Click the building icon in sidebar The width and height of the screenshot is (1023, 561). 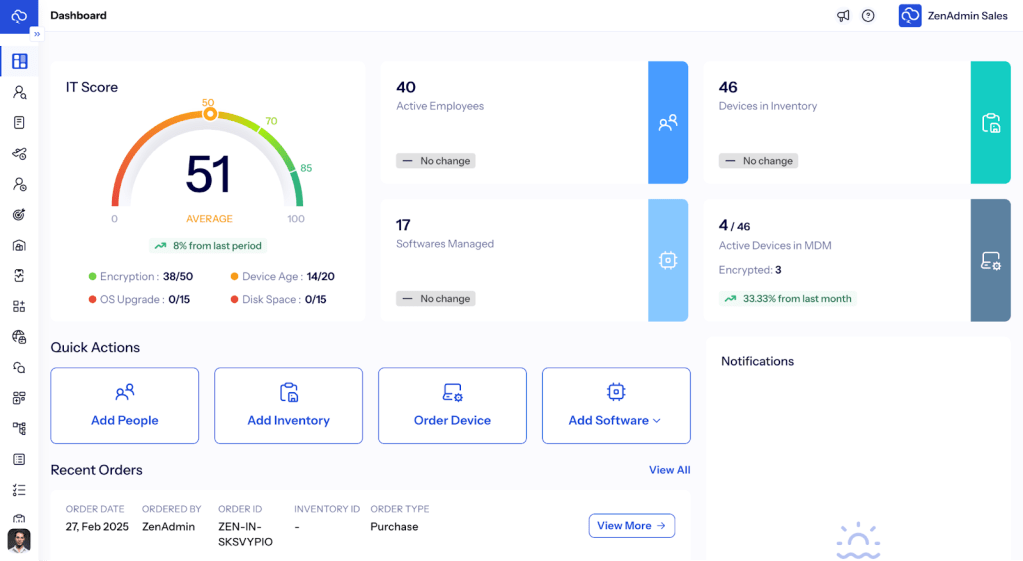click(x=19, y=246)
